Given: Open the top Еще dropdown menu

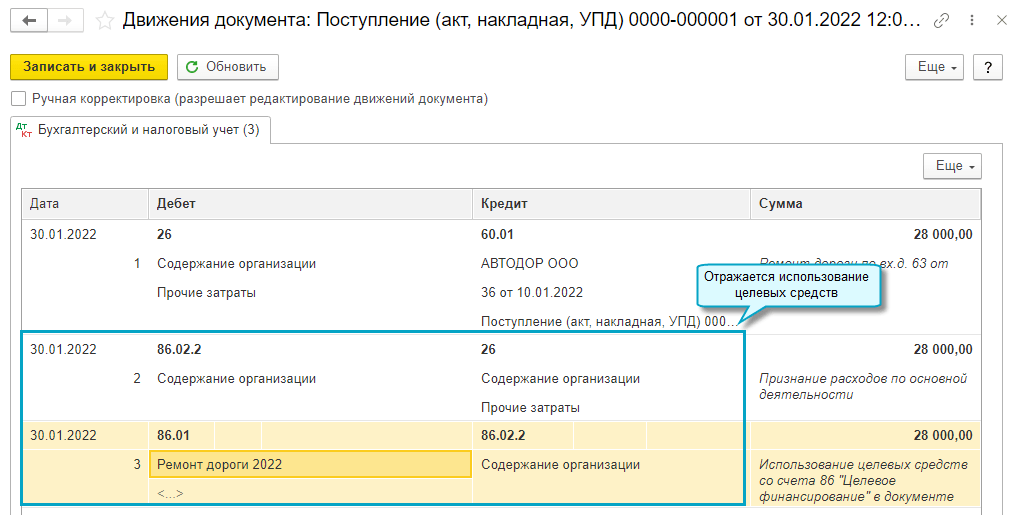Looking at the screenshot, I should click(x=937, y=67).
